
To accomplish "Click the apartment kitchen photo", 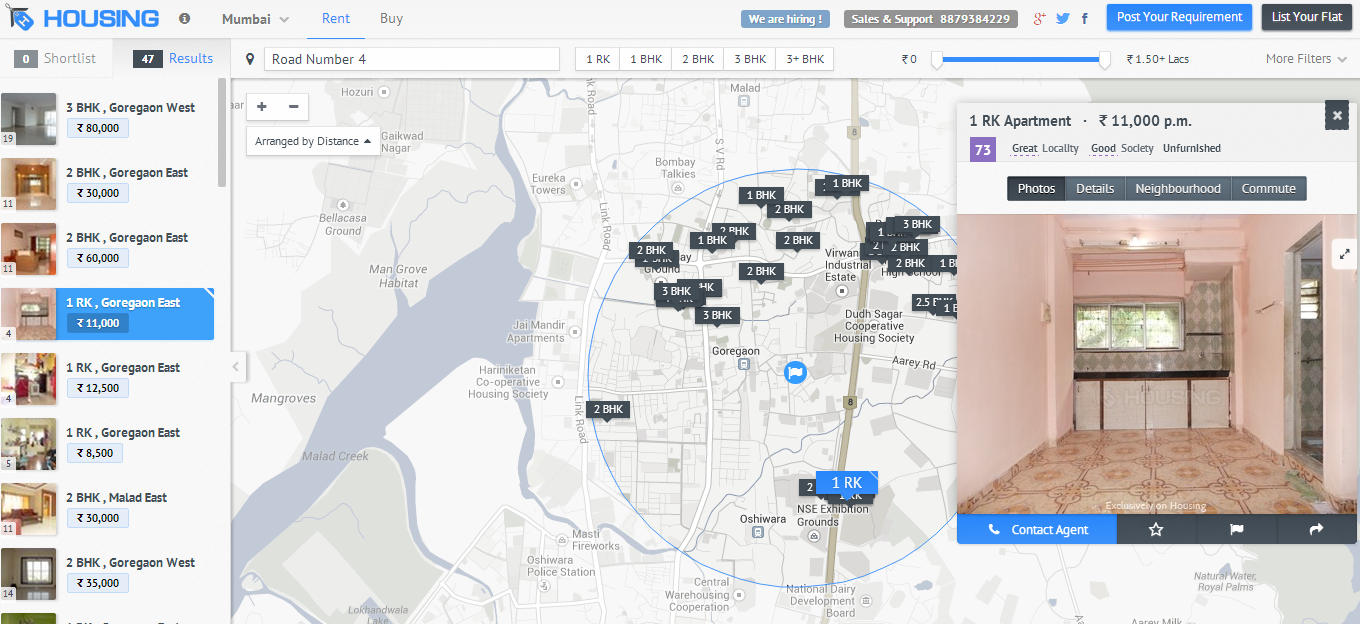I will pos(1157,364).
